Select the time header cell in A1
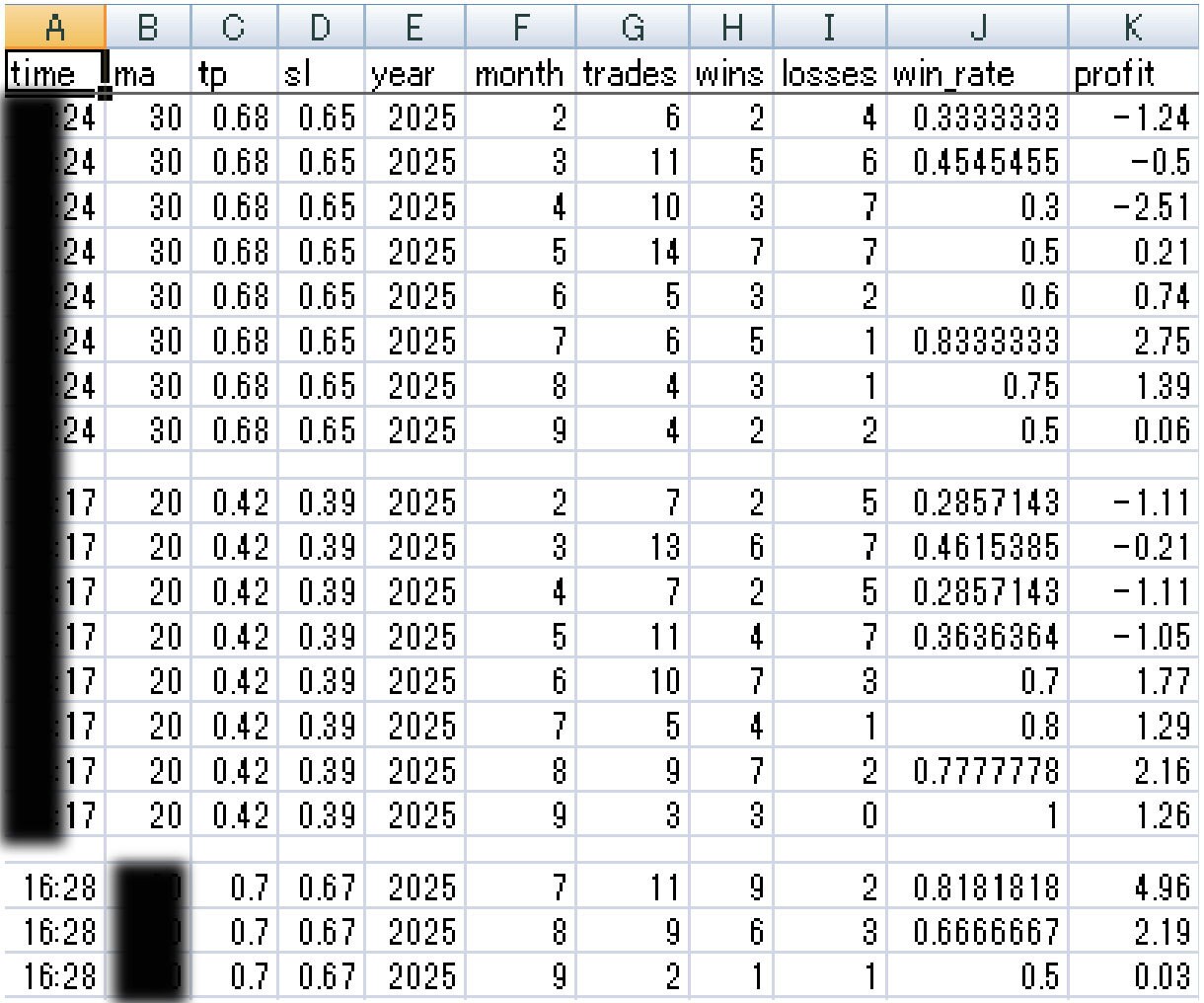The width and height of the screenshot is (1204, 1003). [53, 73]
